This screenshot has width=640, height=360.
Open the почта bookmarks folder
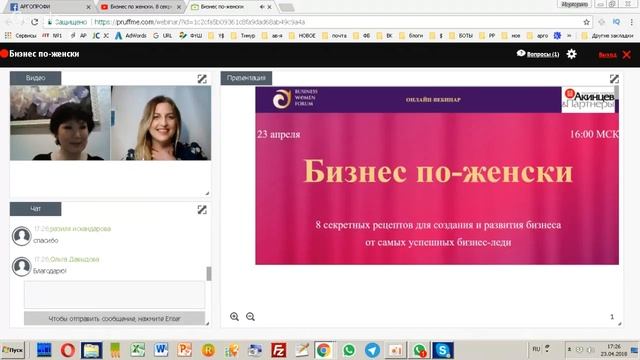pyautogui.click(x=335, y=36)
